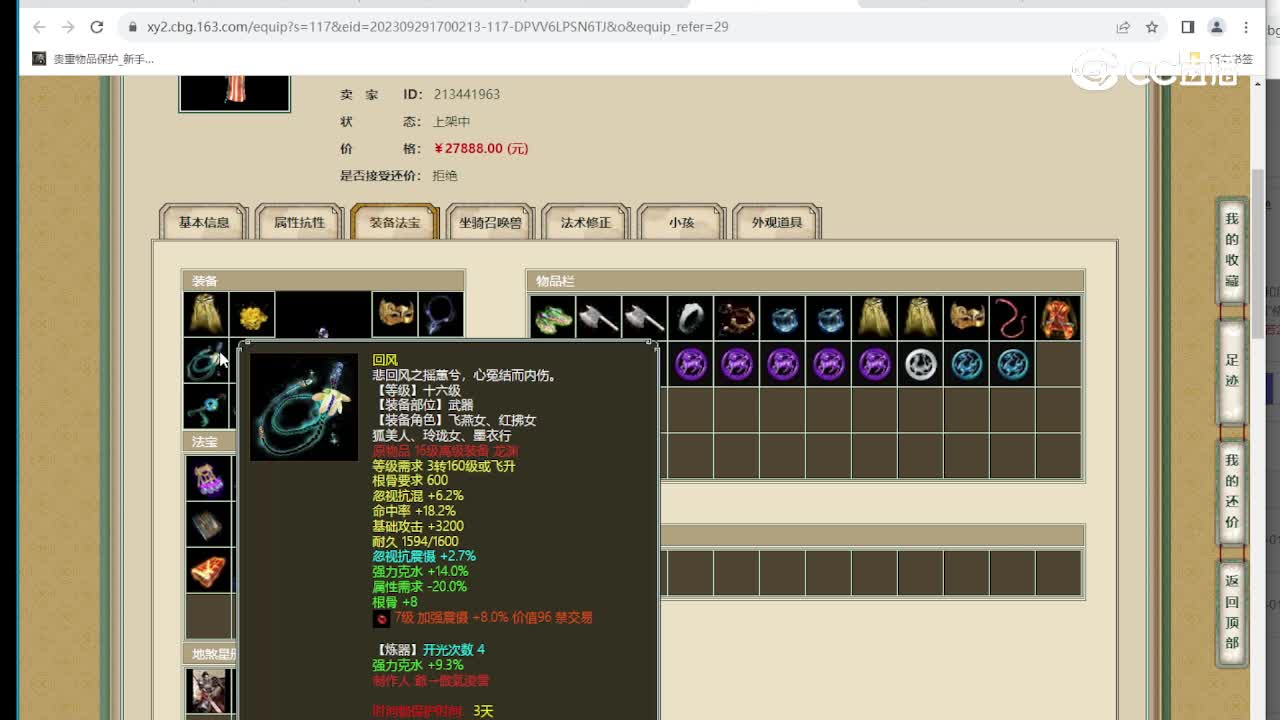Select the yellow flower item in 装备 panel
This screenshot has width=1280, height=720.
tap(252, 315)
